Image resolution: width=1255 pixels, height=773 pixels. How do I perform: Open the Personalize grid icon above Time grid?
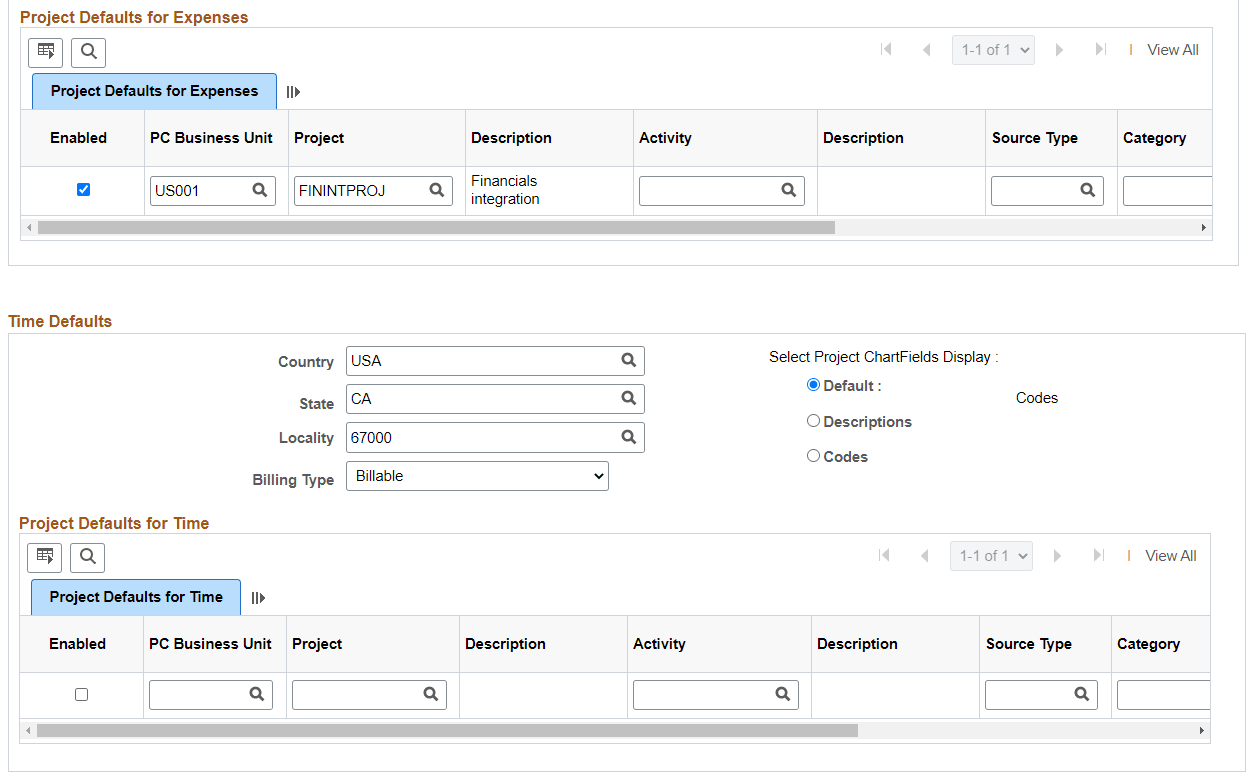tap(44, 557)
